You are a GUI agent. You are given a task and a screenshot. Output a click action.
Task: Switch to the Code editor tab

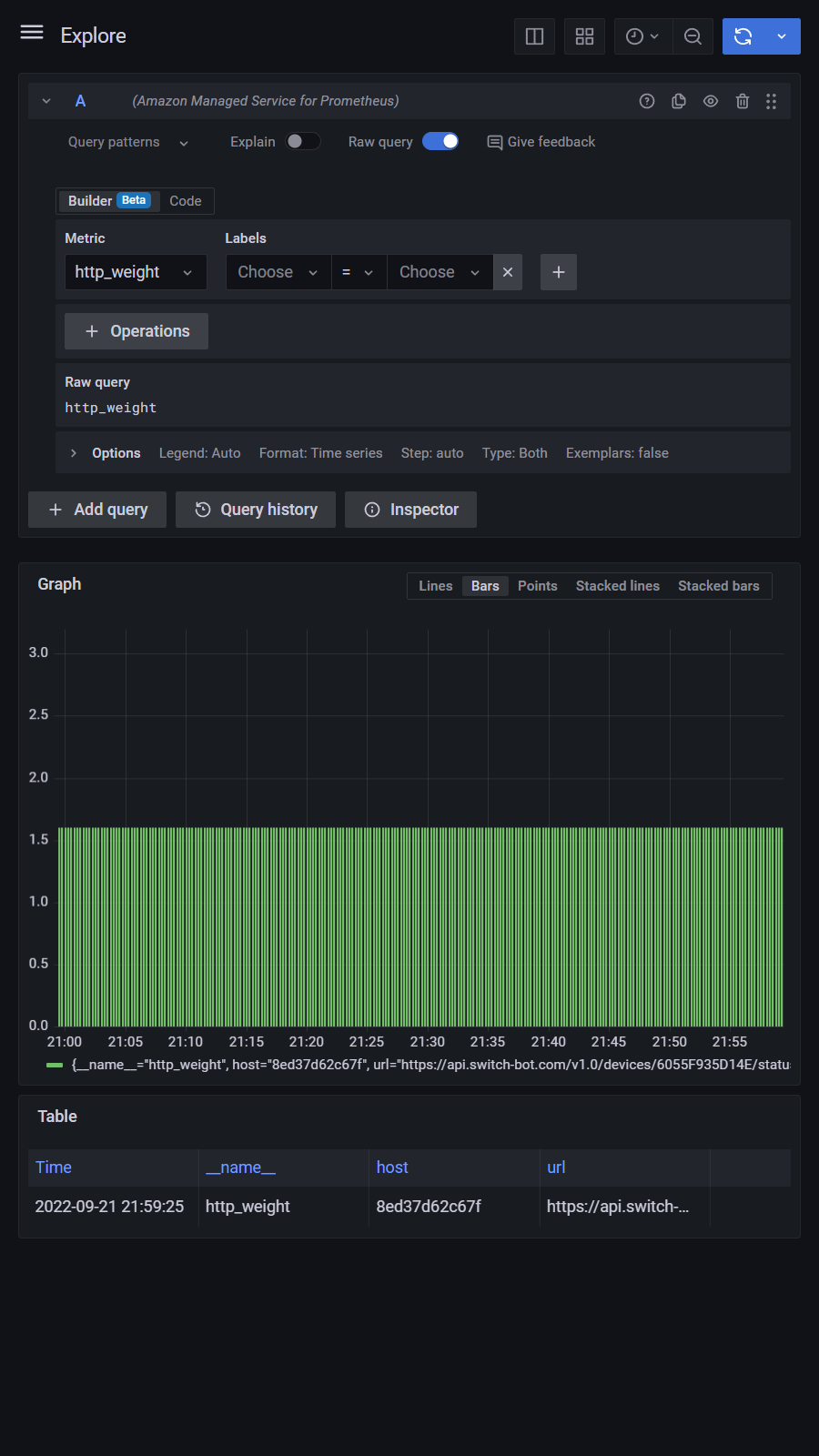[x=186, y=201]
